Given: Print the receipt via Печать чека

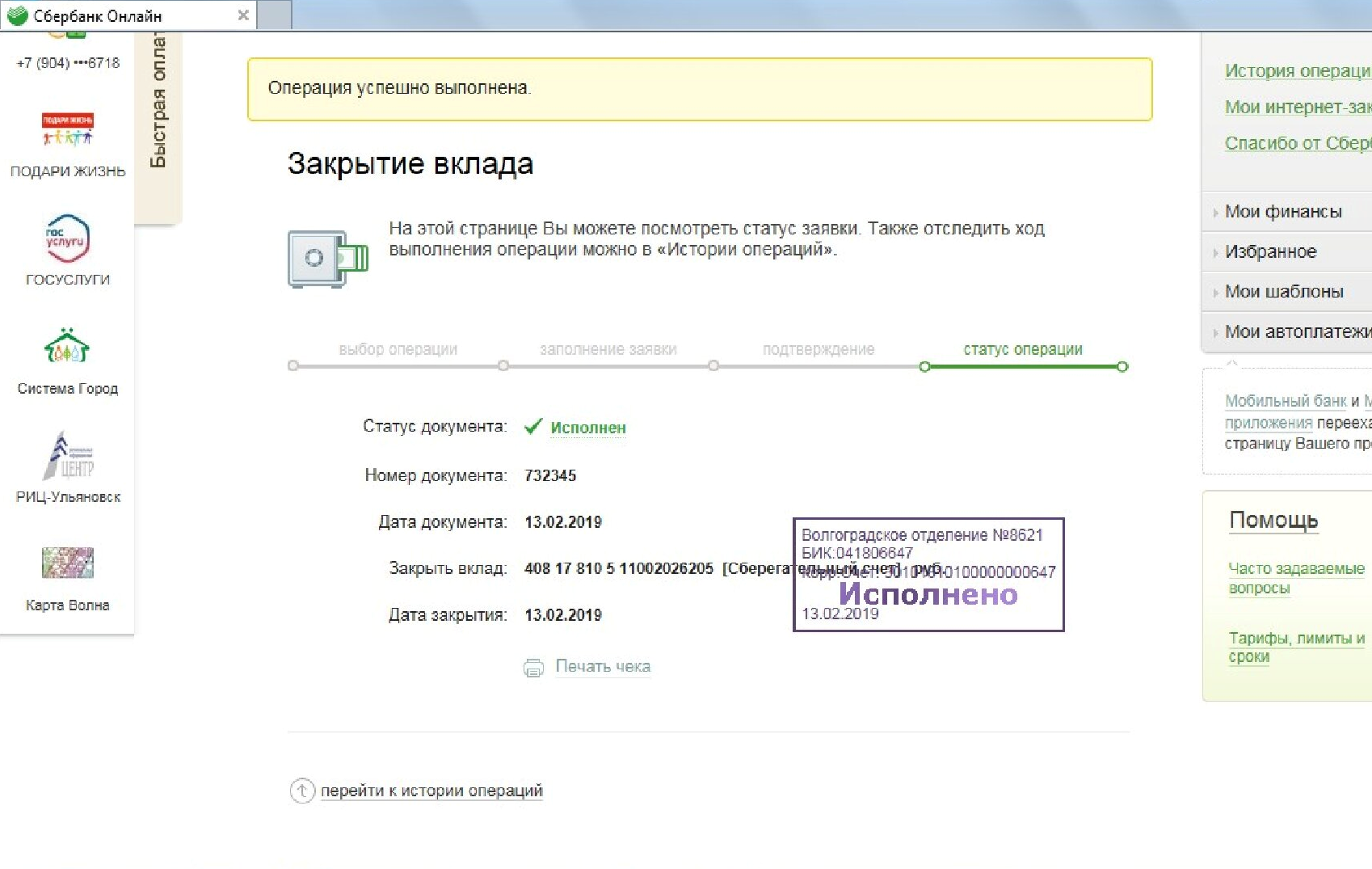Looking at the screenshot, I should [603, 667].
